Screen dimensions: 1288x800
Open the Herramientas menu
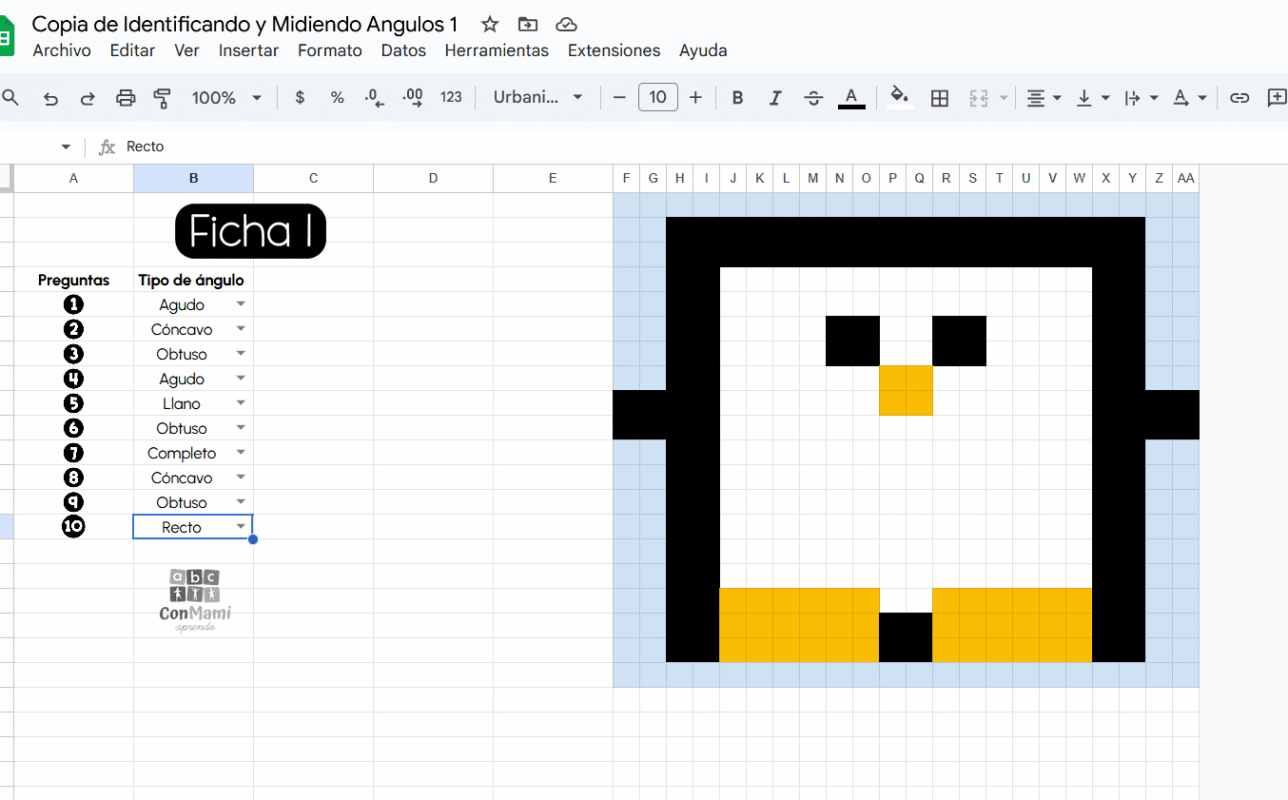click(496, 50)
